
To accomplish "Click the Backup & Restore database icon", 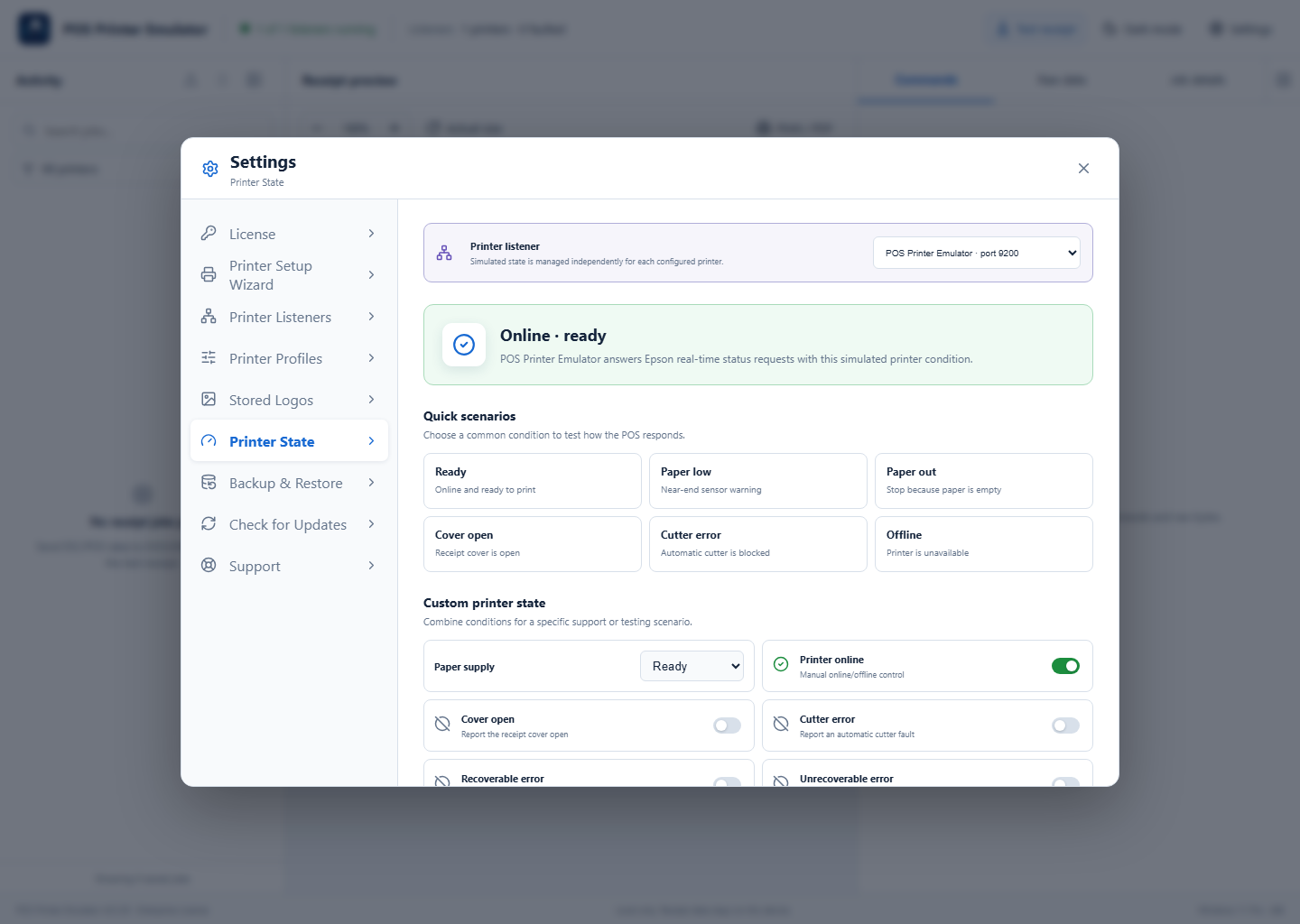I will click(209, 482).
